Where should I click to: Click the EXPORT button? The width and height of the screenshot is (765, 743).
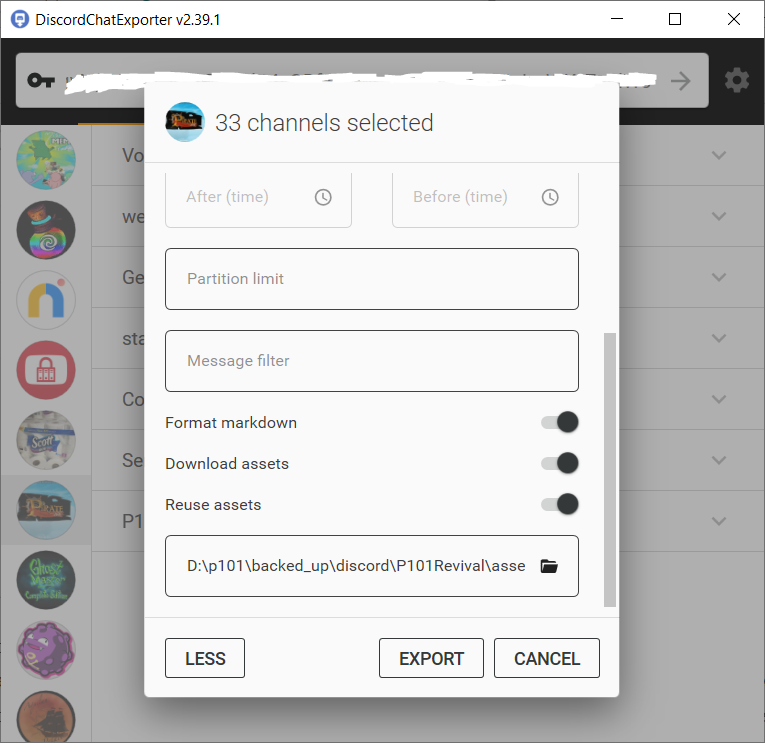431,658
